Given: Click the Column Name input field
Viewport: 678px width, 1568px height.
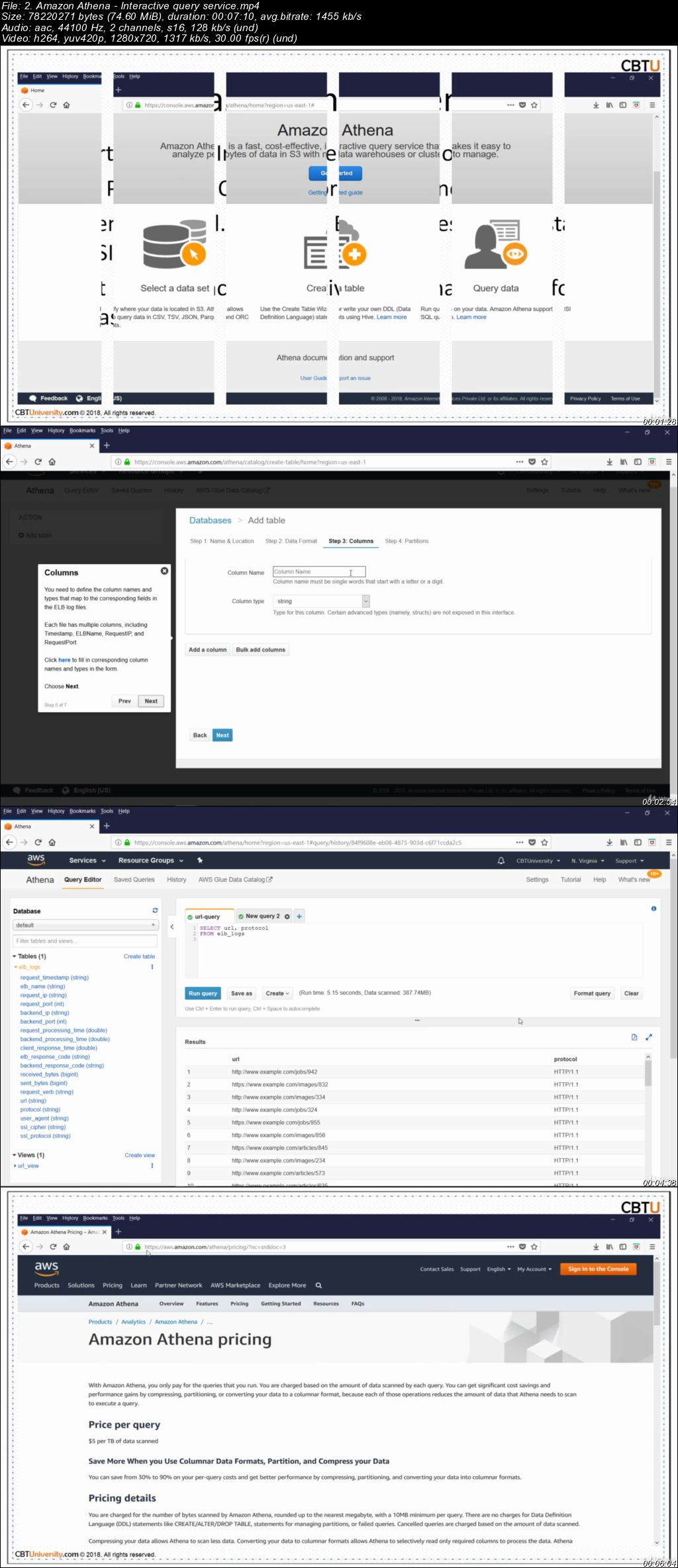Looking at the screenshot, I should [319, 571].
